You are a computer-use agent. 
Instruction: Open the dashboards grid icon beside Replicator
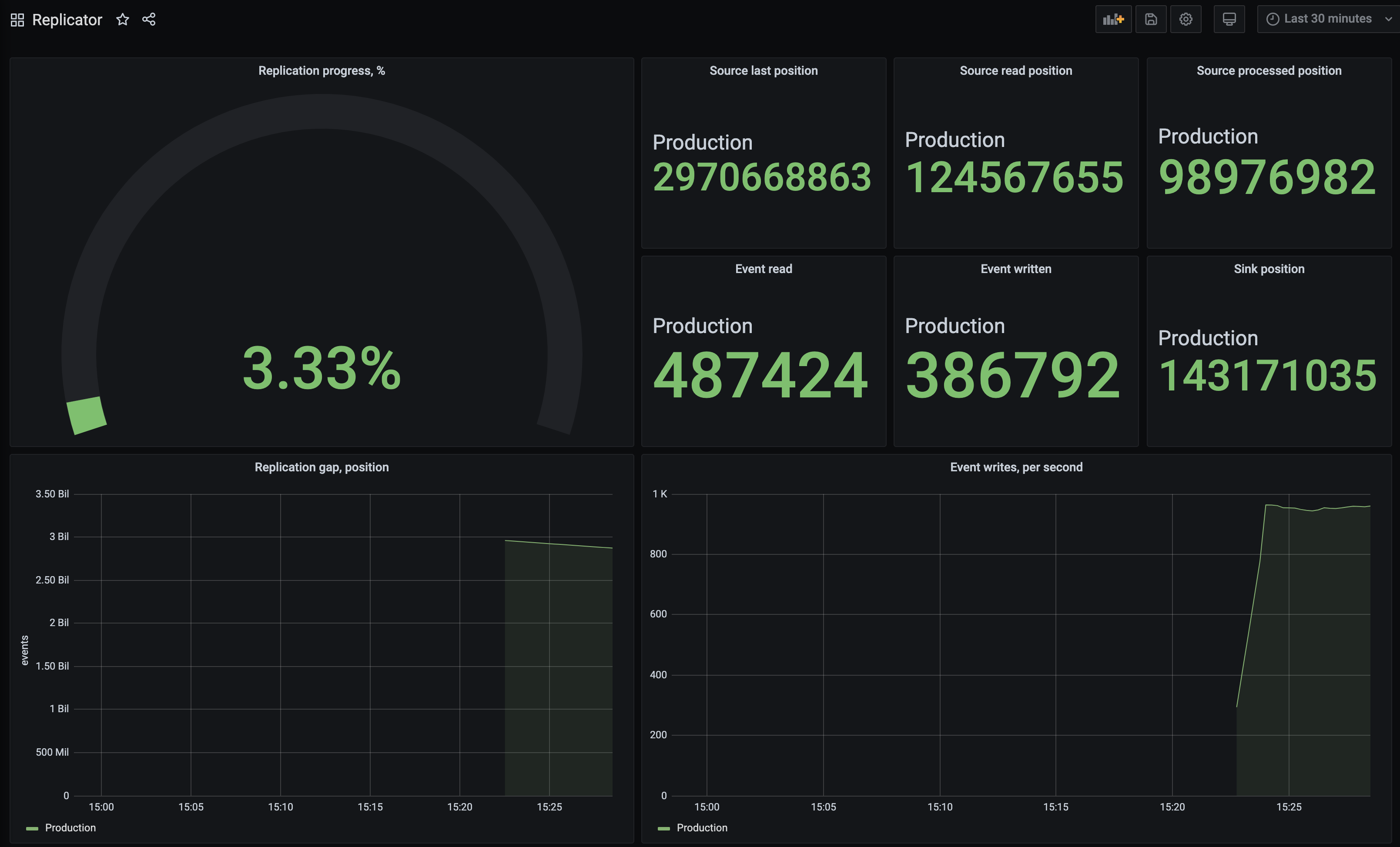coord(17,20)
